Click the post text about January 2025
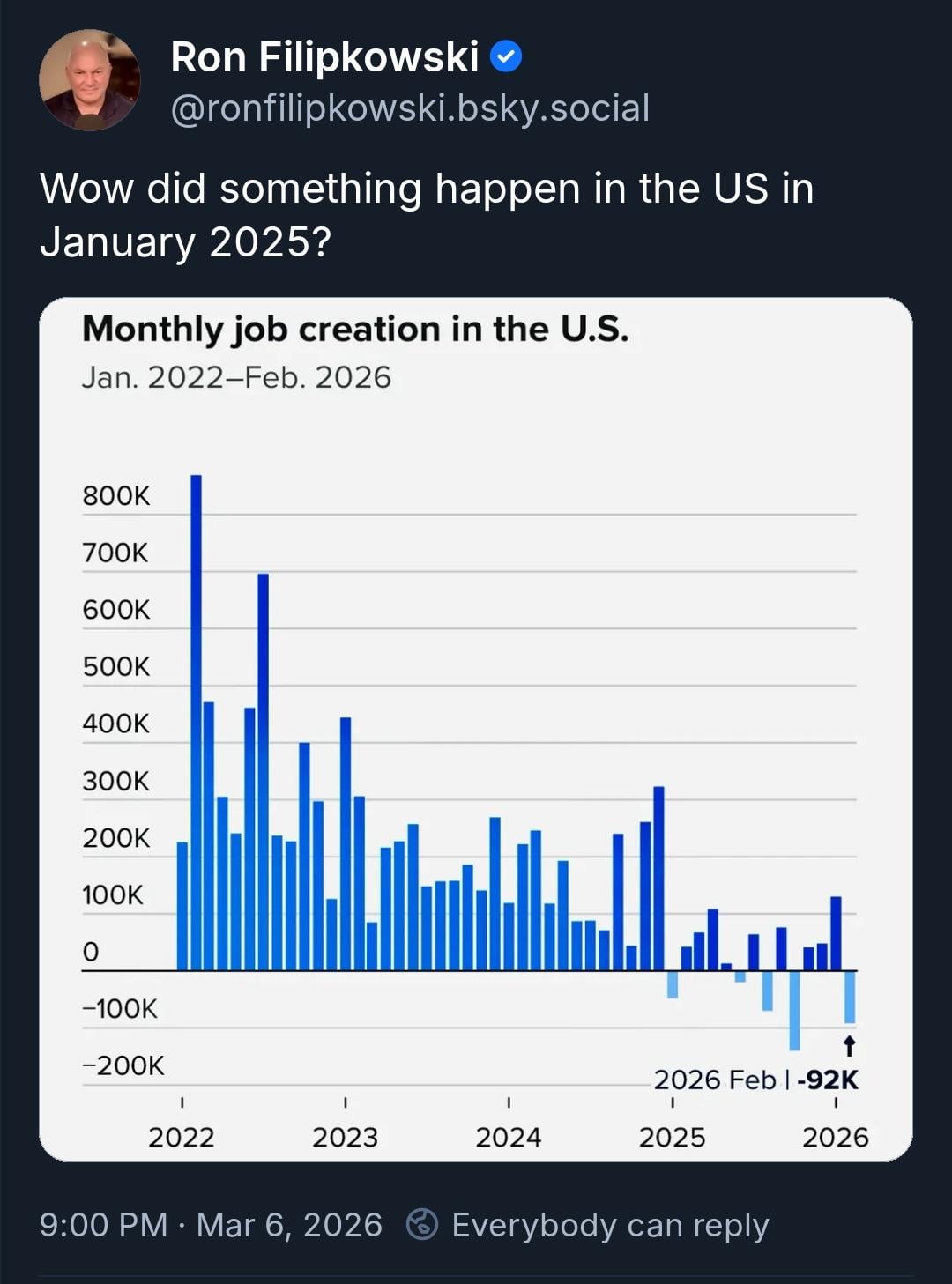 pos(427,214)
